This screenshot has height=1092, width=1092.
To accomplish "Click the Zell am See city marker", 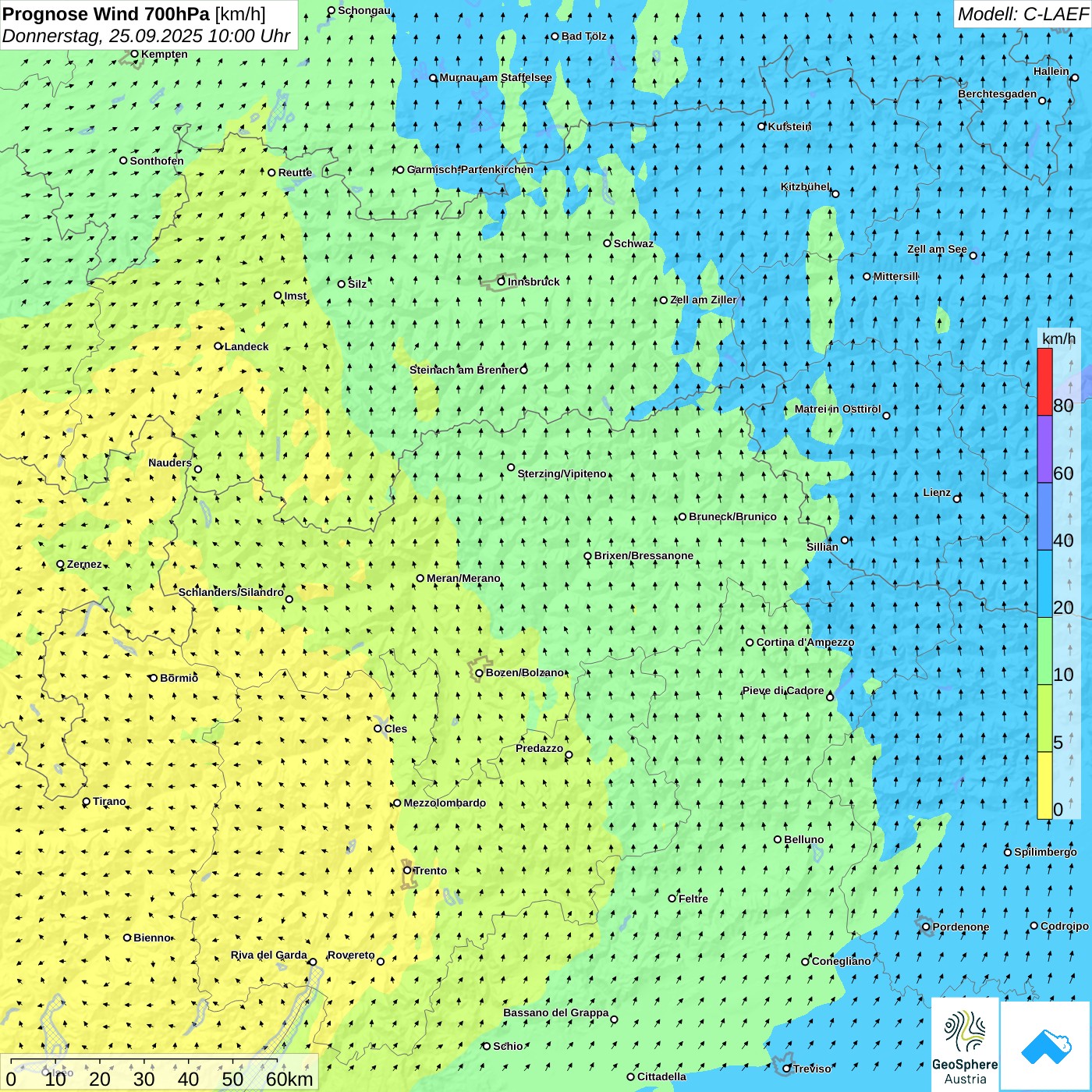I will point(973,255).
